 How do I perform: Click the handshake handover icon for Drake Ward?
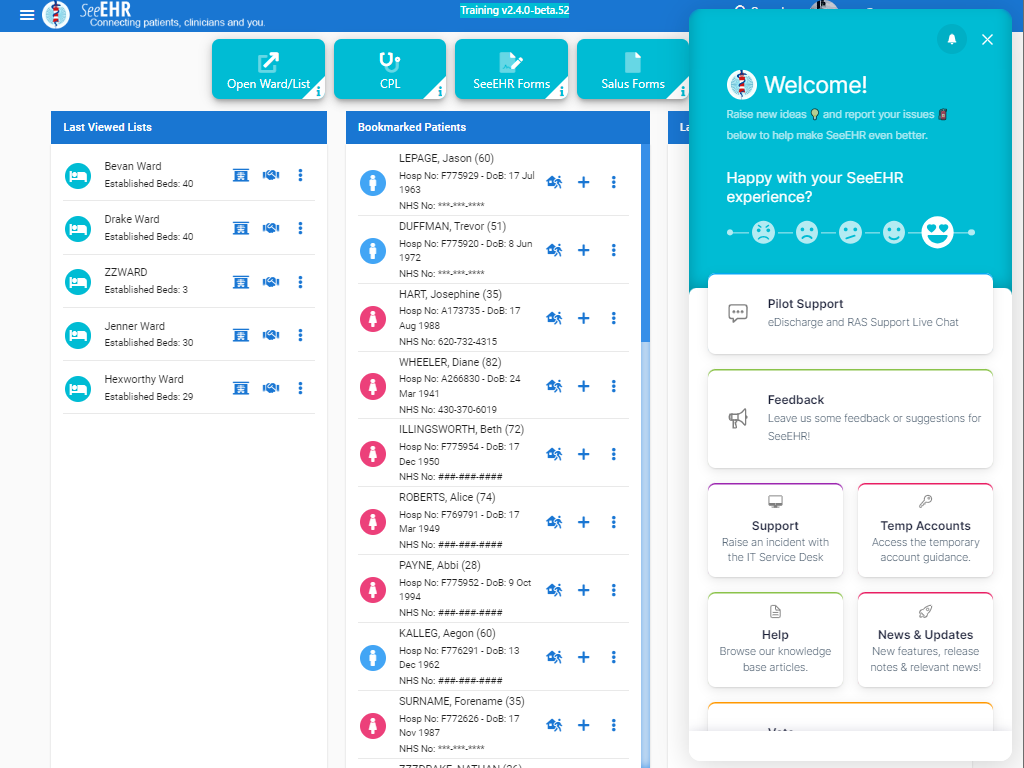click(271, 228)
